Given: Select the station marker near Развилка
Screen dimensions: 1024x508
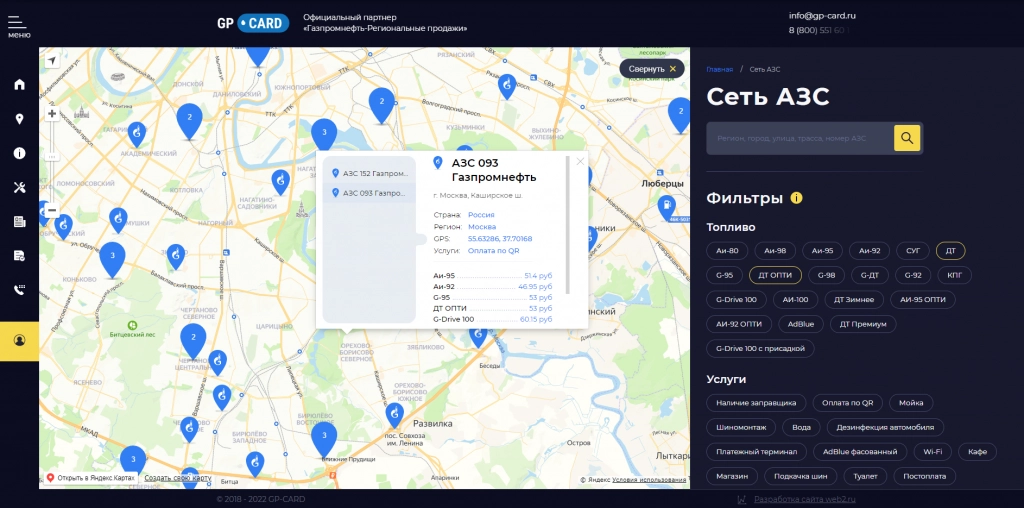Looking at the screenshot, I should pyautogui.click(x=394, y=415).
